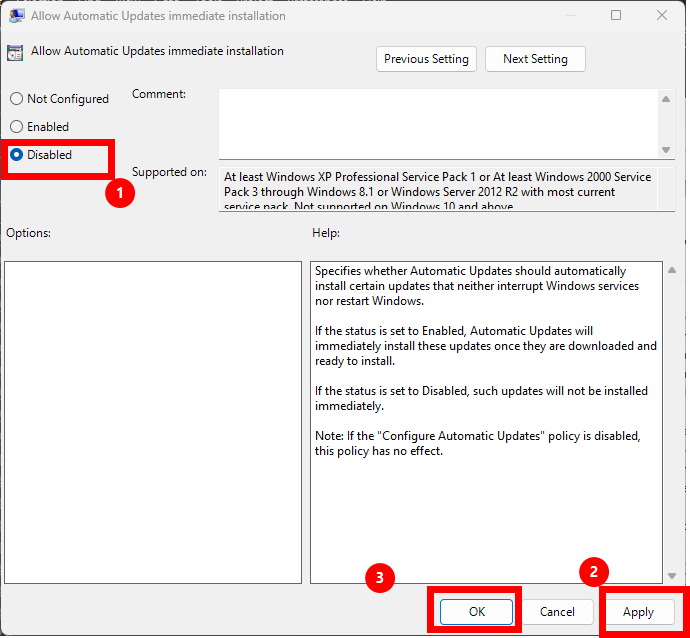Viewport: 690px width, 638px height.
Task: Go to Previous Setting
Action: (x=426, y=59)
